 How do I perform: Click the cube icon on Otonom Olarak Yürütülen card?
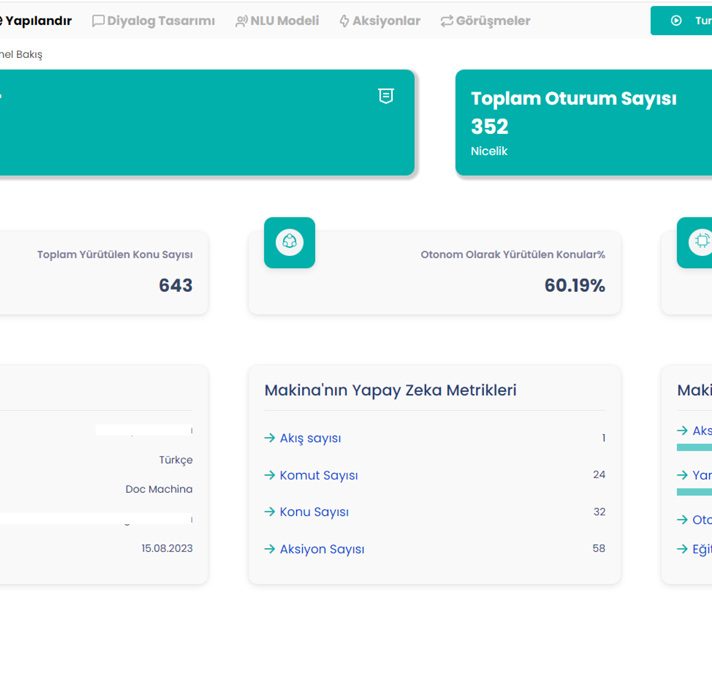(289, 242)
